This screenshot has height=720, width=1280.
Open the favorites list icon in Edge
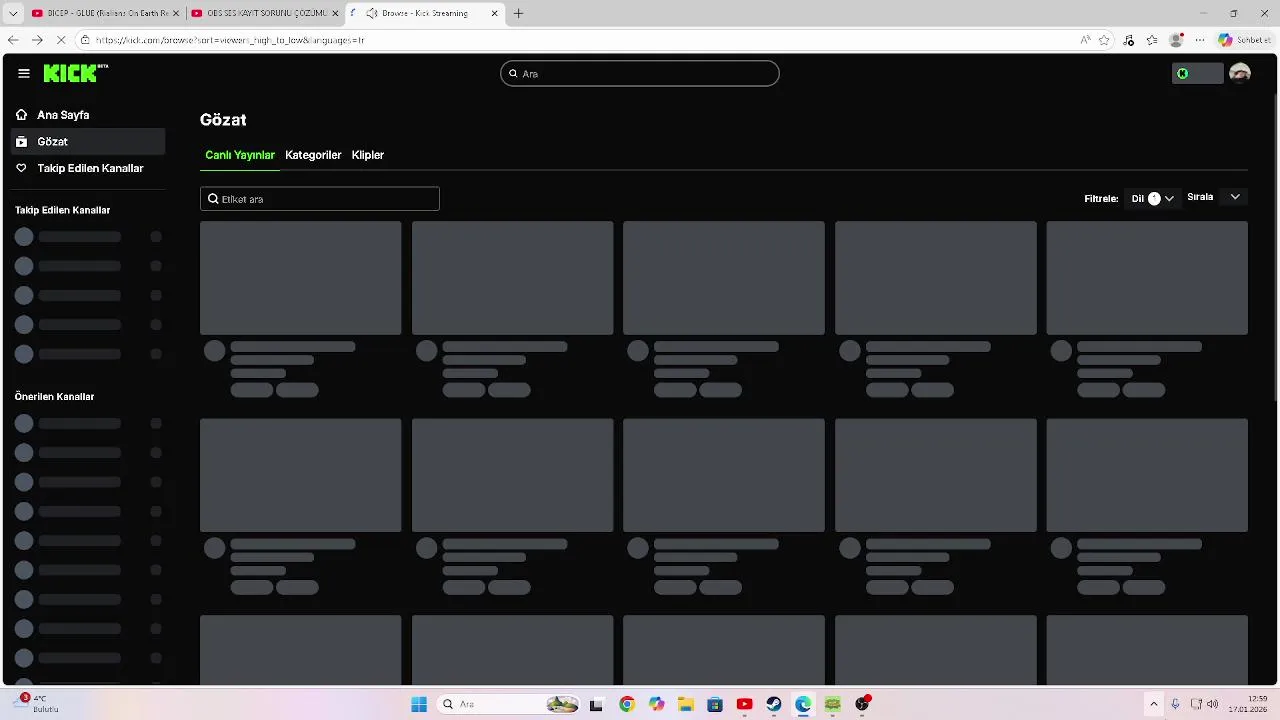tap(1152, 40)
